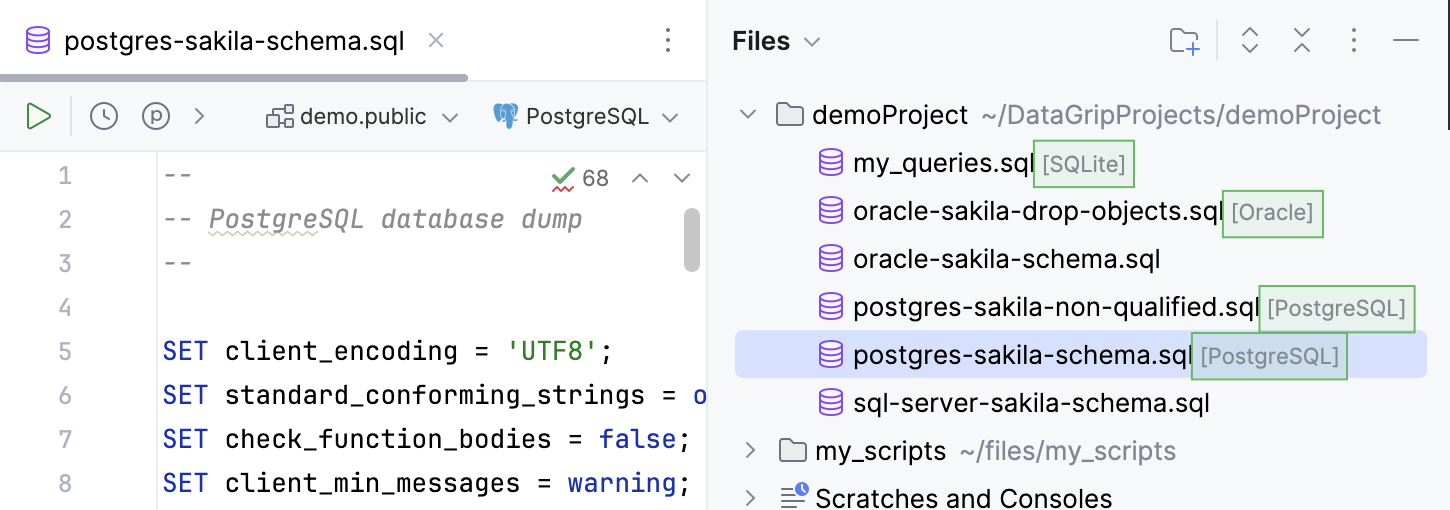Screen dimensions: 1450x510
Task: Click the playground mode P icon
Action: [156, 116]
